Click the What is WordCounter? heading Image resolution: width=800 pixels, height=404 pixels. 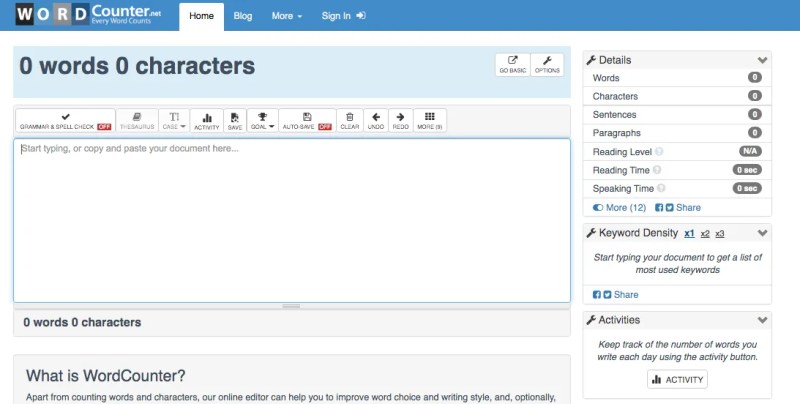[106, 376]
